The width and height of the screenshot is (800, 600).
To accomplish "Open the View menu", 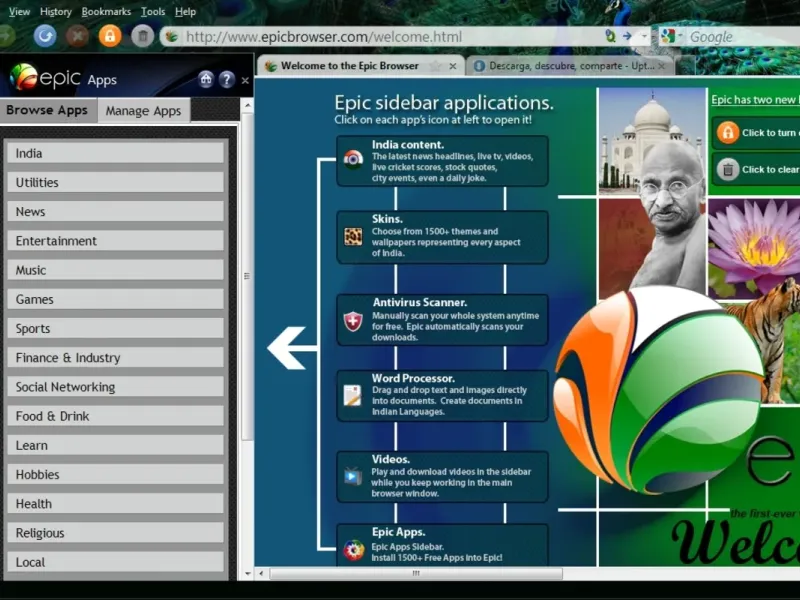I will pos(19,11).
